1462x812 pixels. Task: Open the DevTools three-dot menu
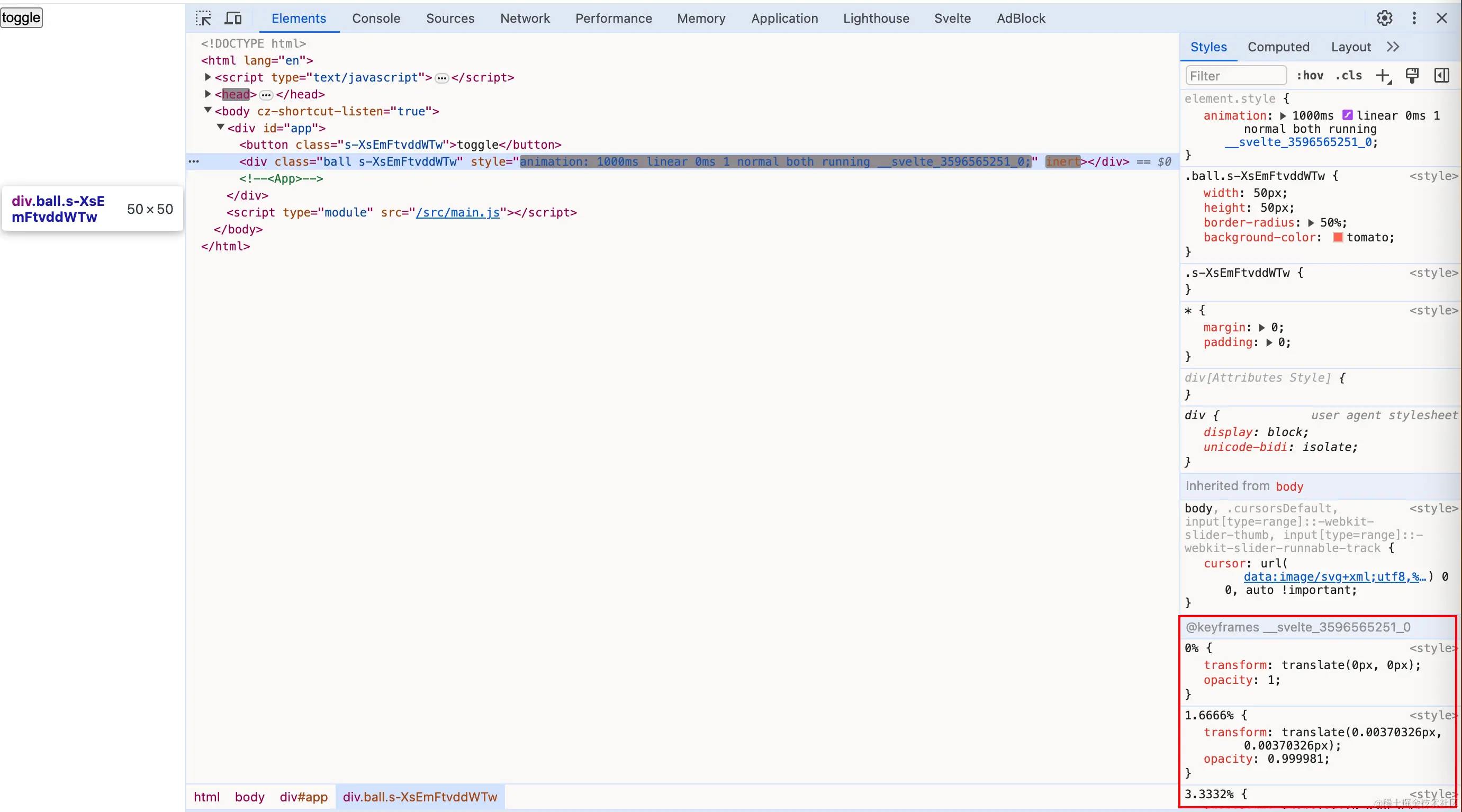[x=1414, y=18]
